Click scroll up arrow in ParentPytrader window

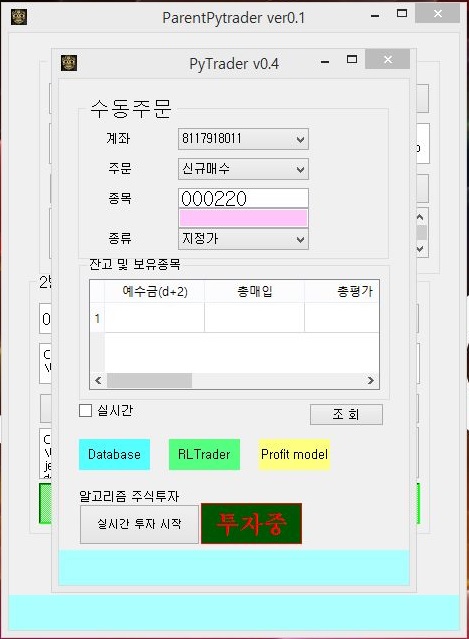tap(421, 217)
